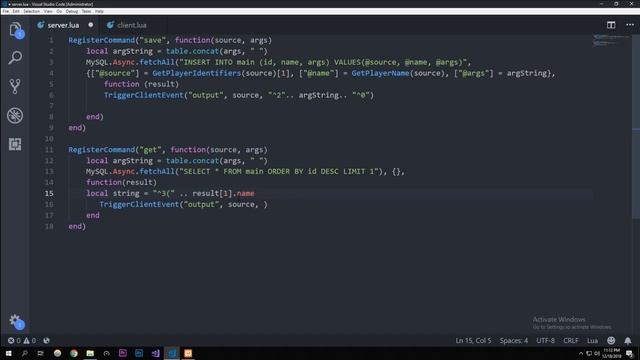Open Adobe Premiere from the taskbar

tap(122, 353)
